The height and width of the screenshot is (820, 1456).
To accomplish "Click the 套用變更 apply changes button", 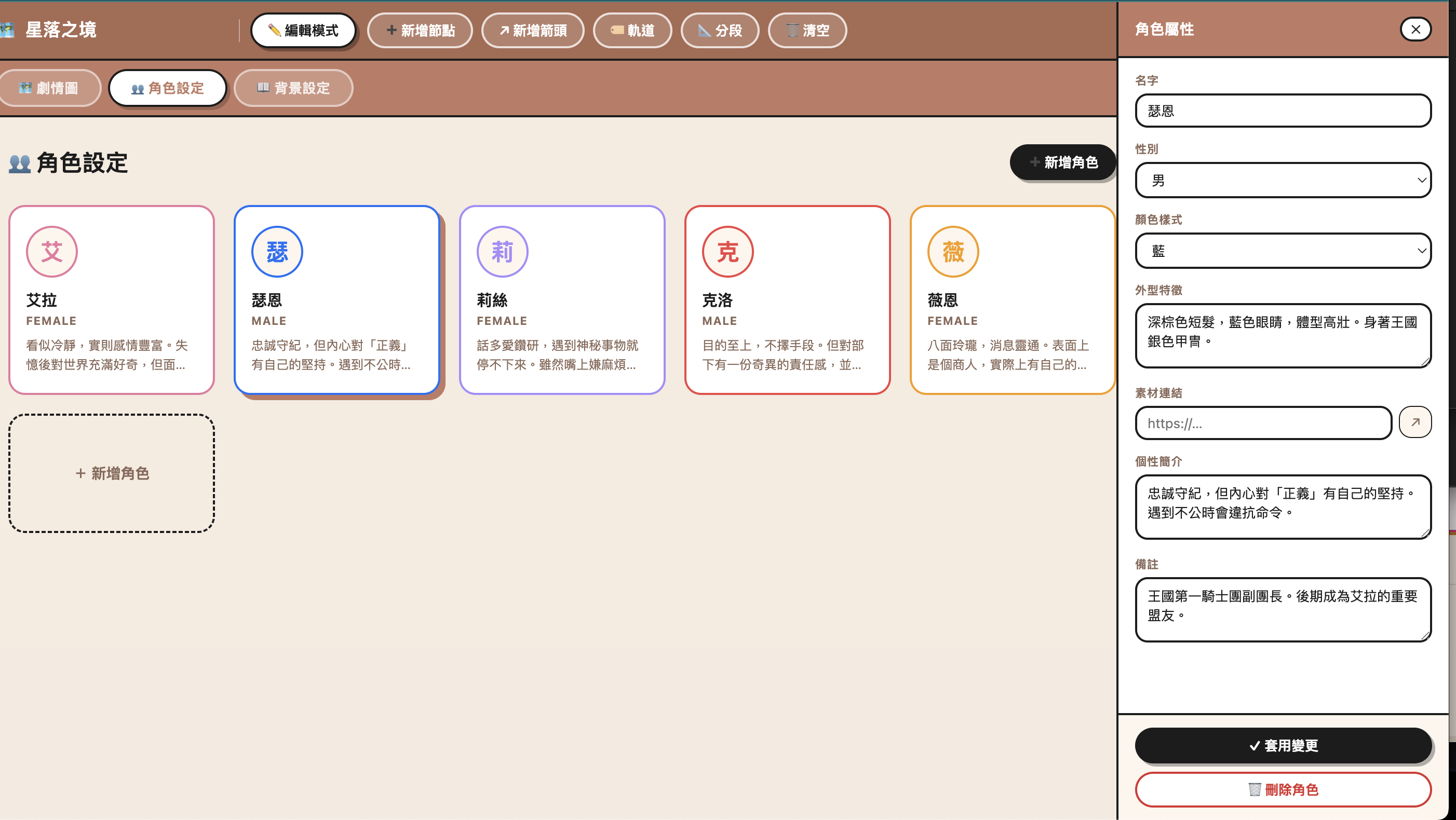I will pyautogui.click(x=1283, y=745).
